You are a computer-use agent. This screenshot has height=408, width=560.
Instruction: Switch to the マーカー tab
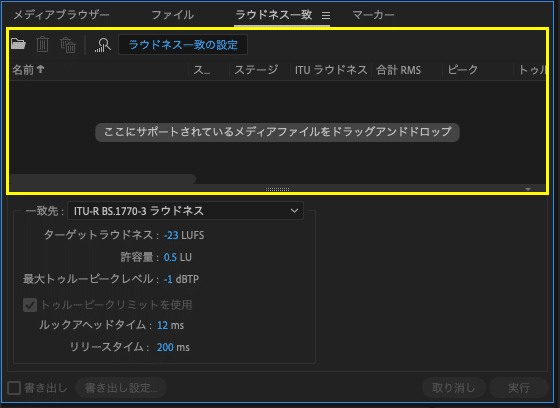pyautogui.click(x=373, y=15)
